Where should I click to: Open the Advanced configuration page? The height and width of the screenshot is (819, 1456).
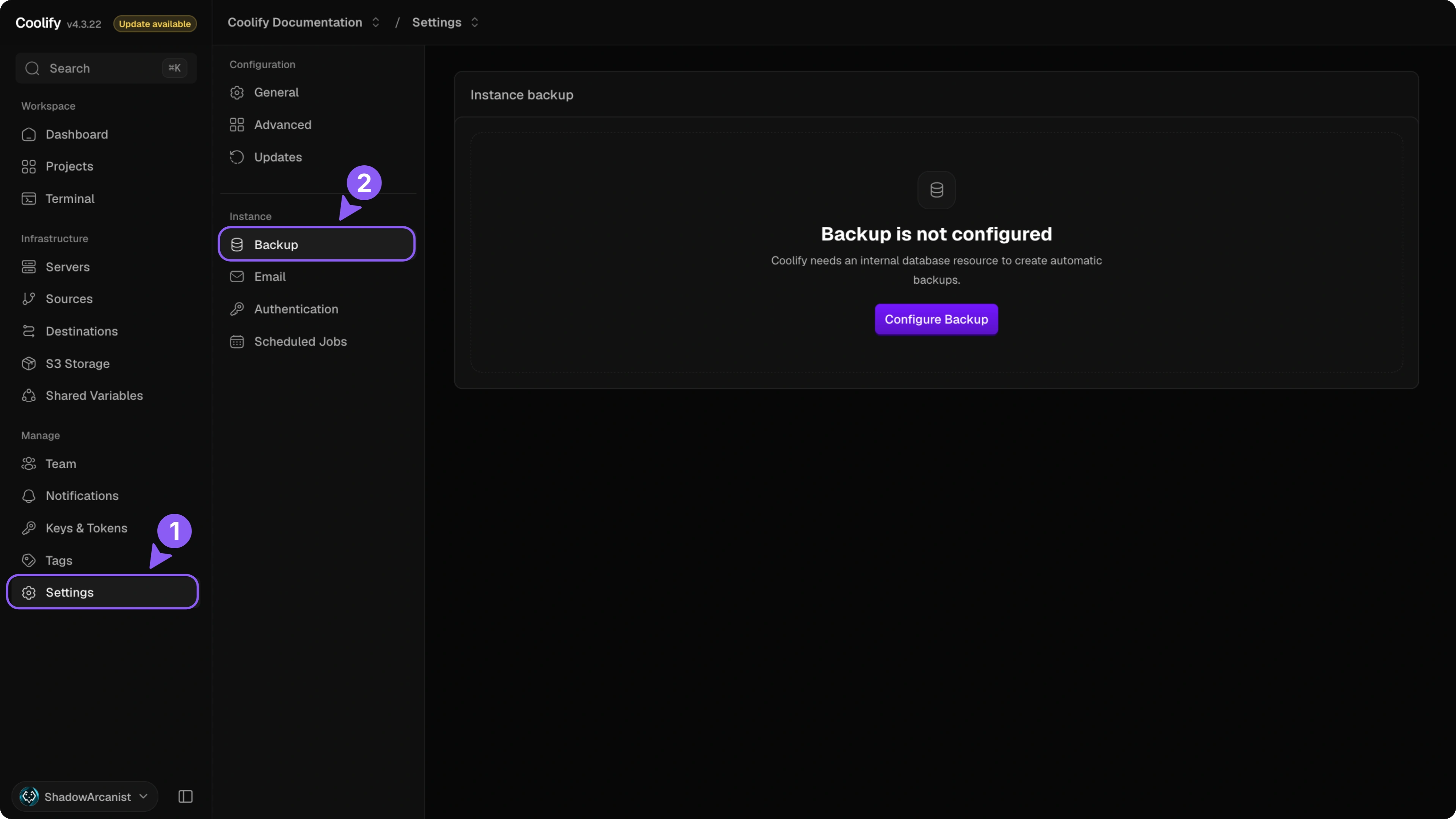point(317,125)
